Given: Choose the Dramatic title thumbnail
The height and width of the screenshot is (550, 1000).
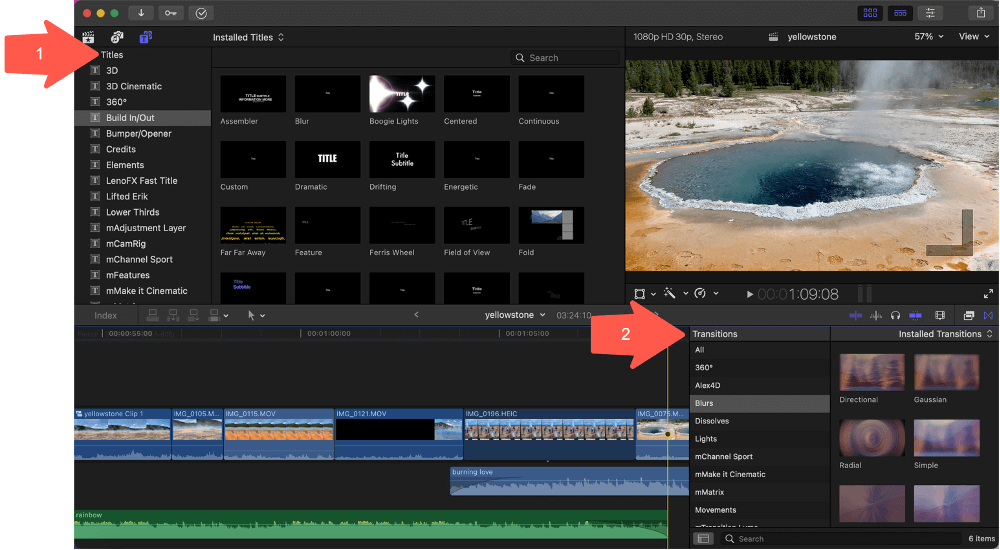Looking at the screenshot, I should click(327, 160).
